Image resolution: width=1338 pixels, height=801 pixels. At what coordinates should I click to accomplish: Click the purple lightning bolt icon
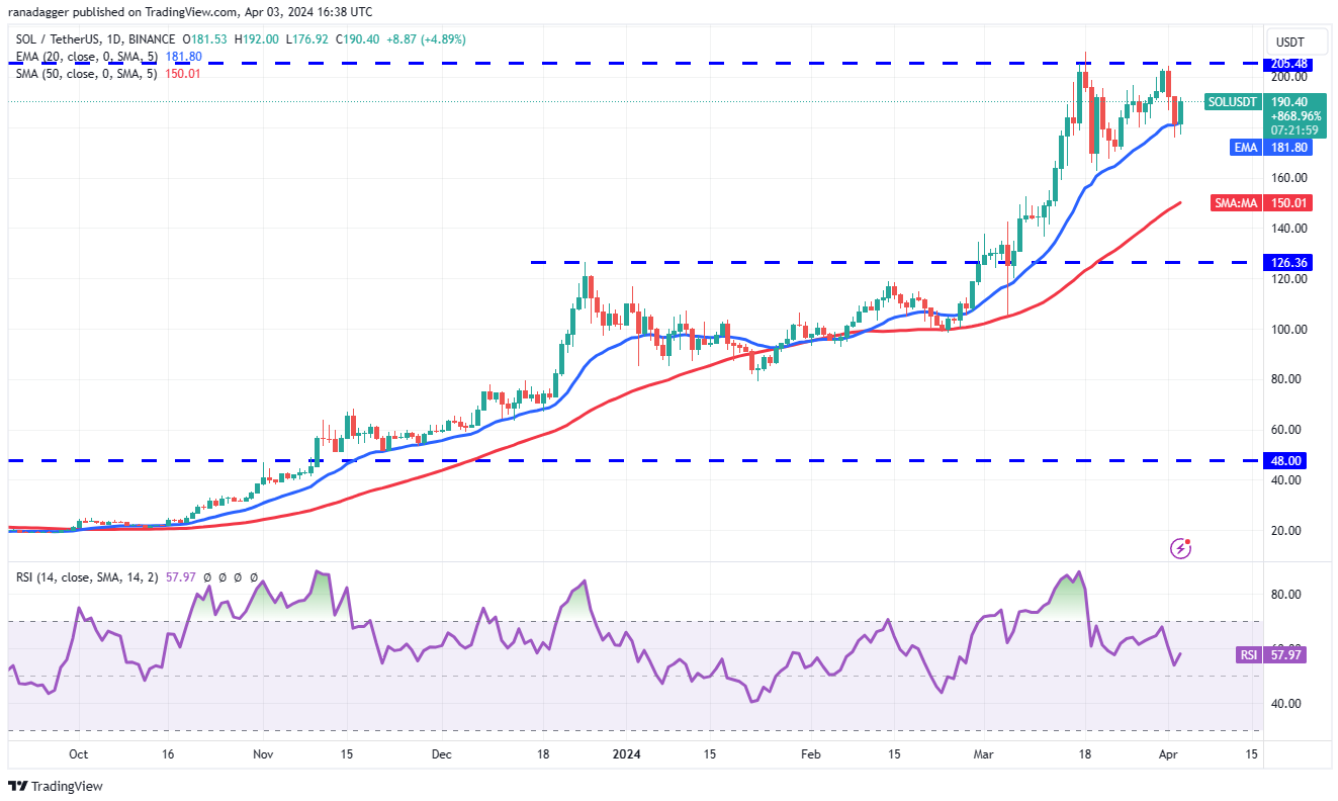pos(1182,548)
